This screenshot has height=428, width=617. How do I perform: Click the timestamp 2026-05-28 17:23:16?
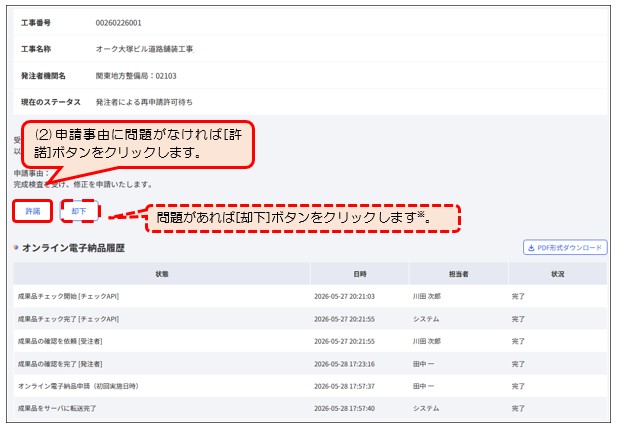[344, 364]
